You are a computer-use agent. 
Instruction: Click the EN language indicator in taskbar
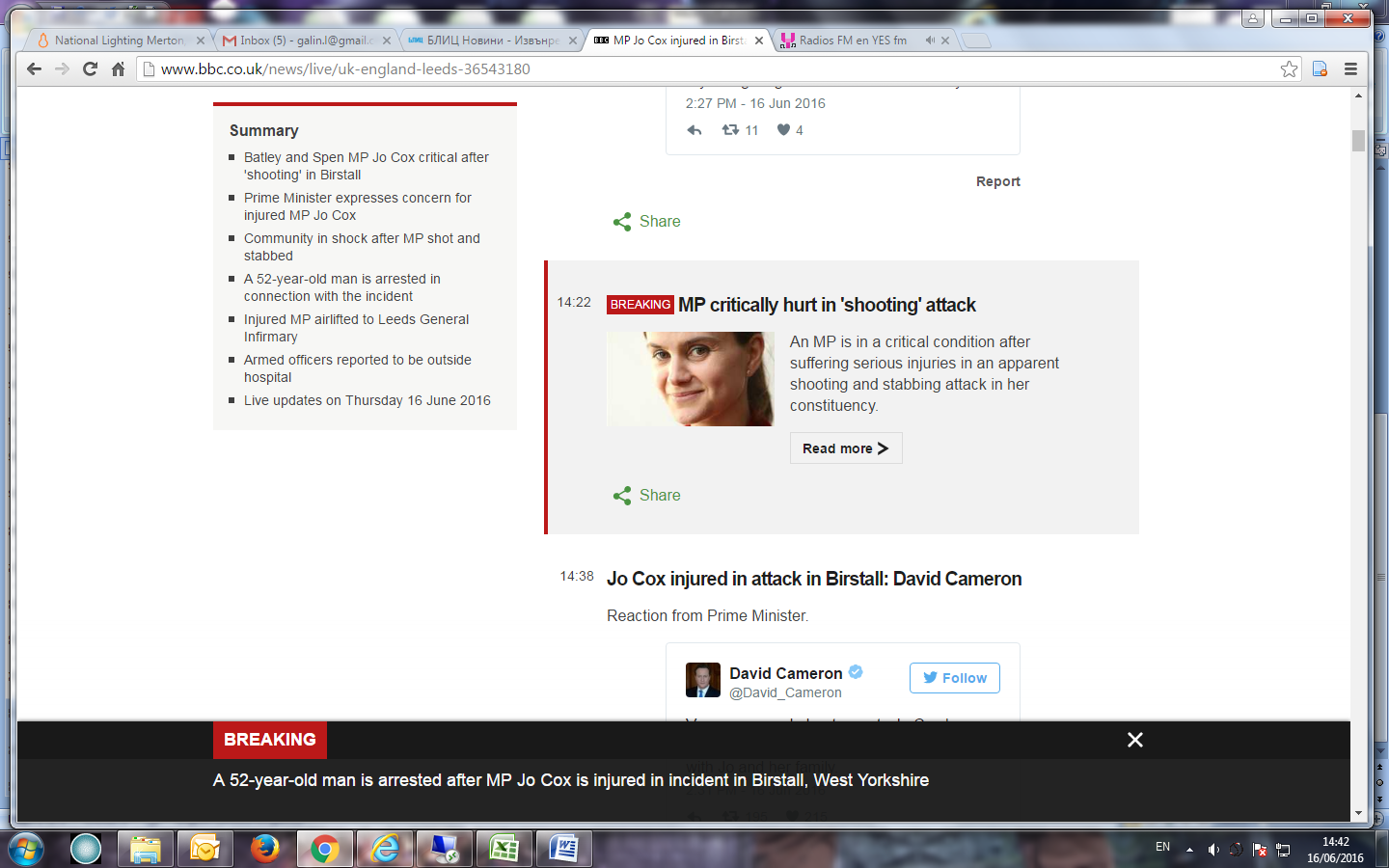point(1162,847)
